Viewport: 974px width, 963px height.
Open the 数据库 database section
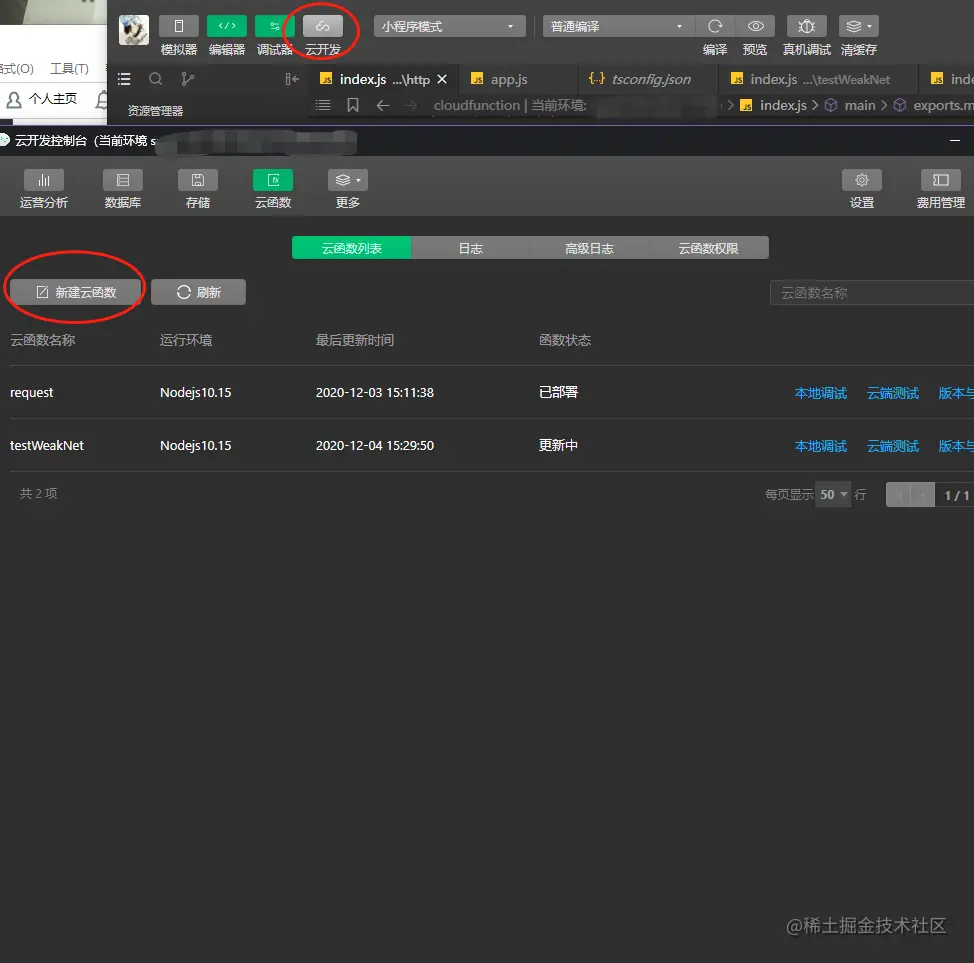[x=123, y=189]
